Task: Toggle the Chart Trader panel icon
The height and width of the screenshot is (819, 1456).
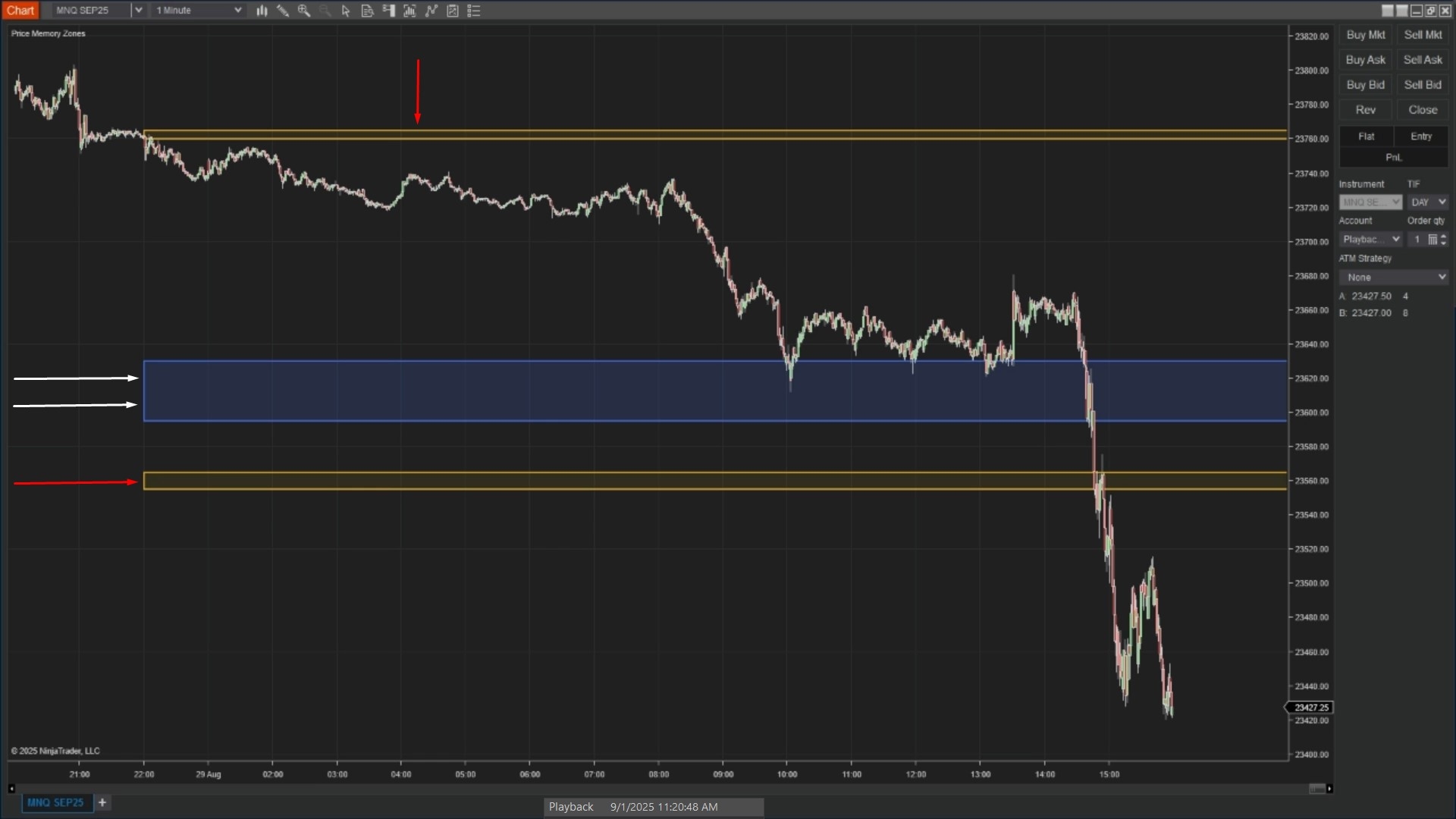Action: [389, 11]
